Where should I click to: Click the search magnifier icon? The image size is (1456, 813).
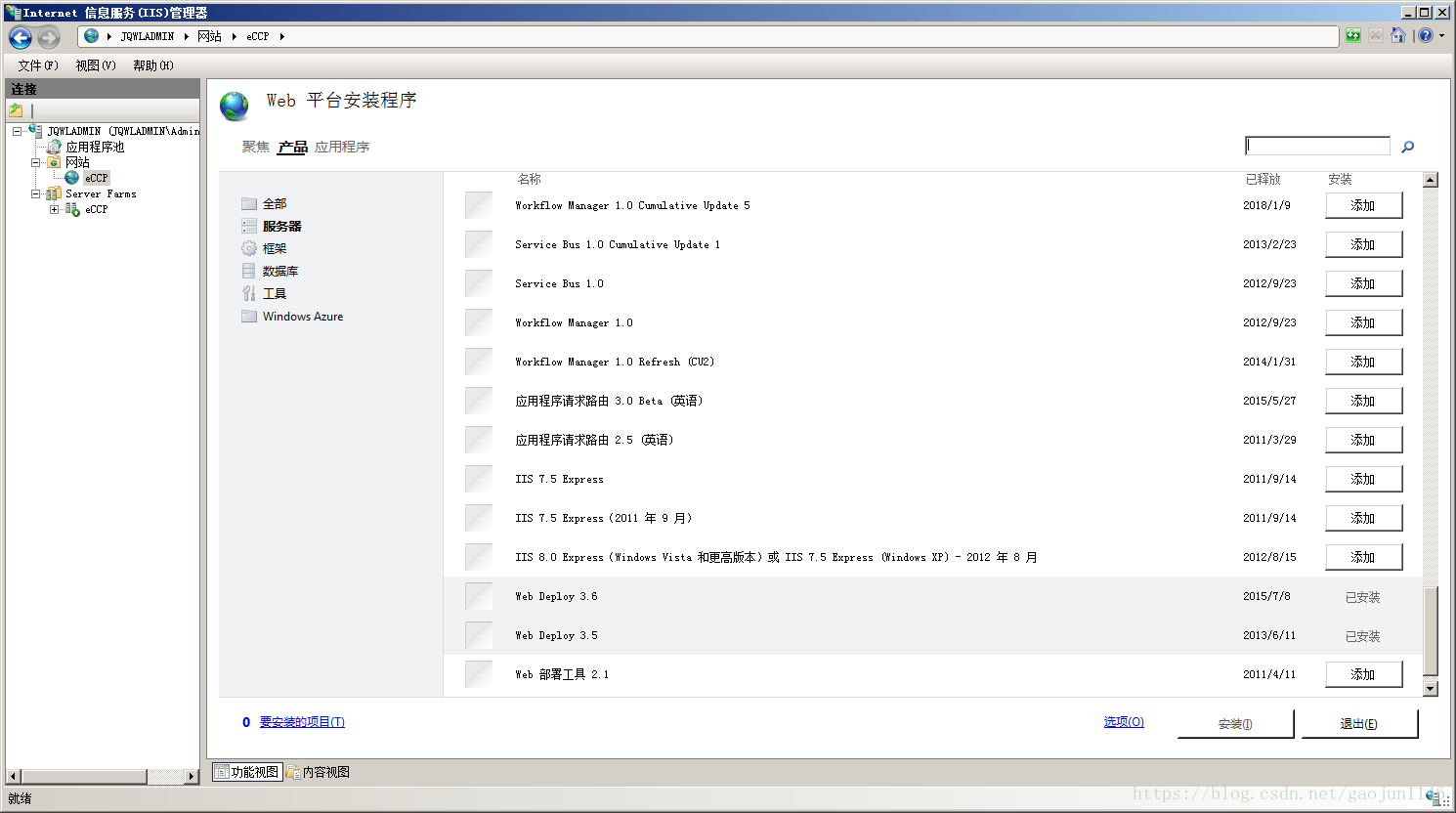[x=1408, y=147]
